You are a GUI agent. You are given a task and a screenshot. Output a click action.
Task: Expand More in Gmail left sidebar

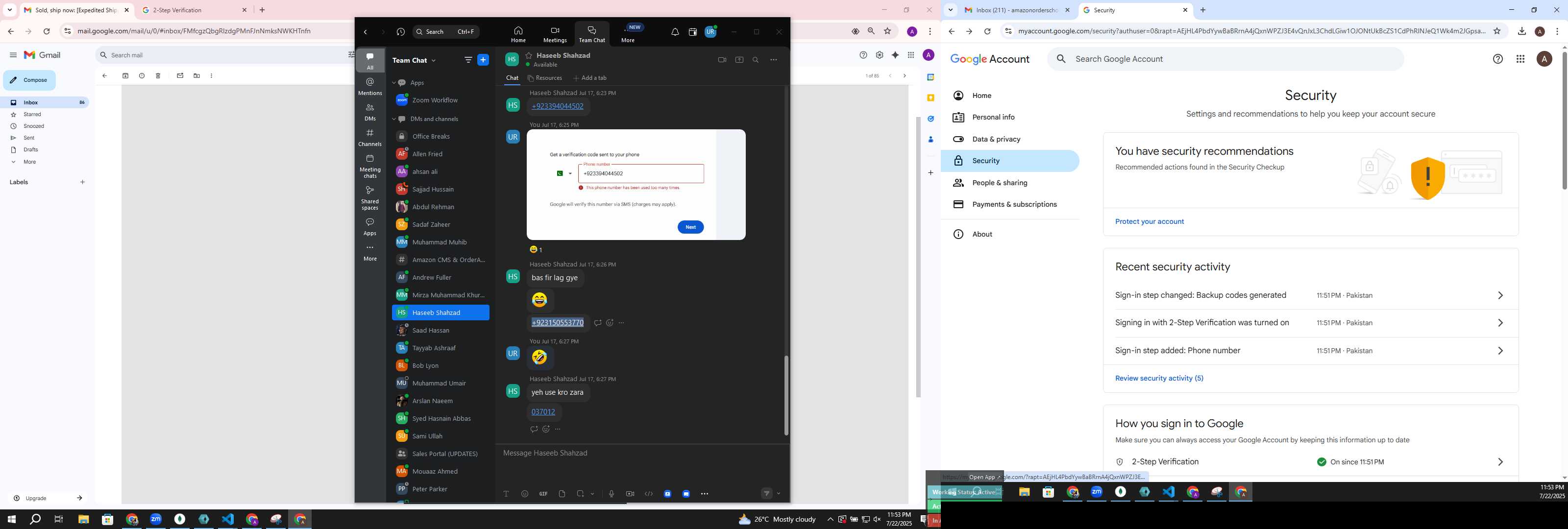pyautogui.click(x=29, y=162)
